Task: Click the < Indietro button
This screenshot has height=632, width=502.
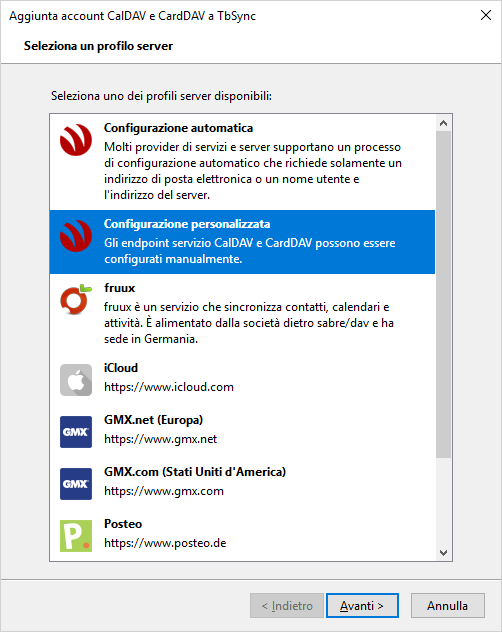Action: point(287,605)
